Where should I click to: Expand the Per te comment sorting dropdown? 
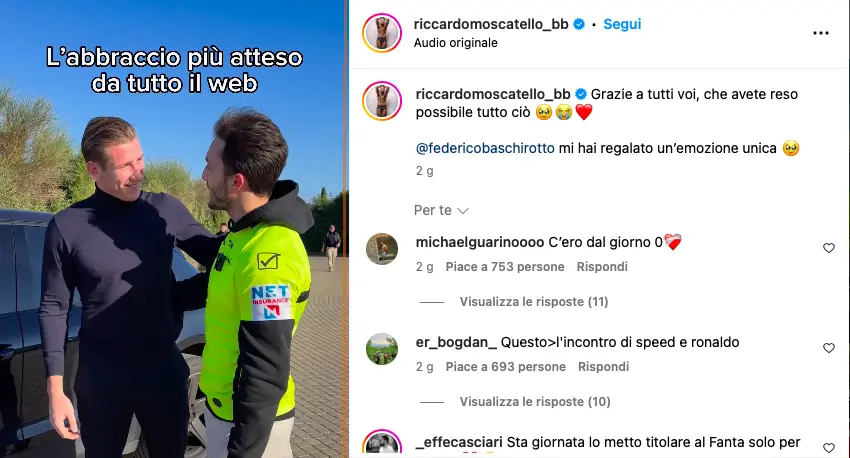[x=441, y=210]
